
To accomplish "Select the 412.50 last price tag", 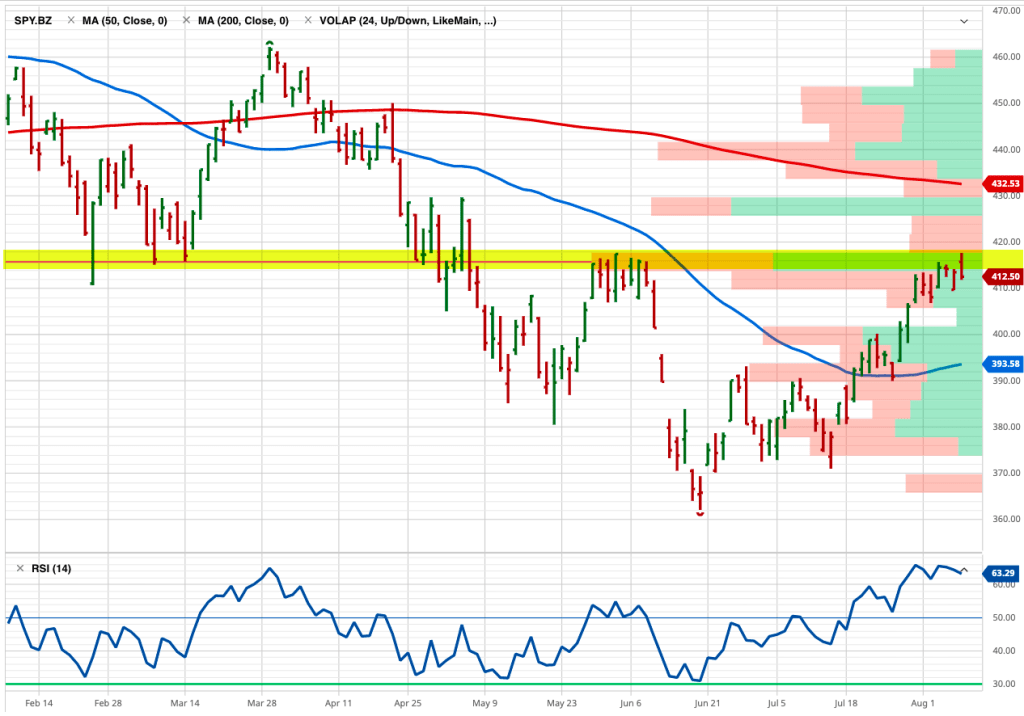I will [x=1003, y=276].
